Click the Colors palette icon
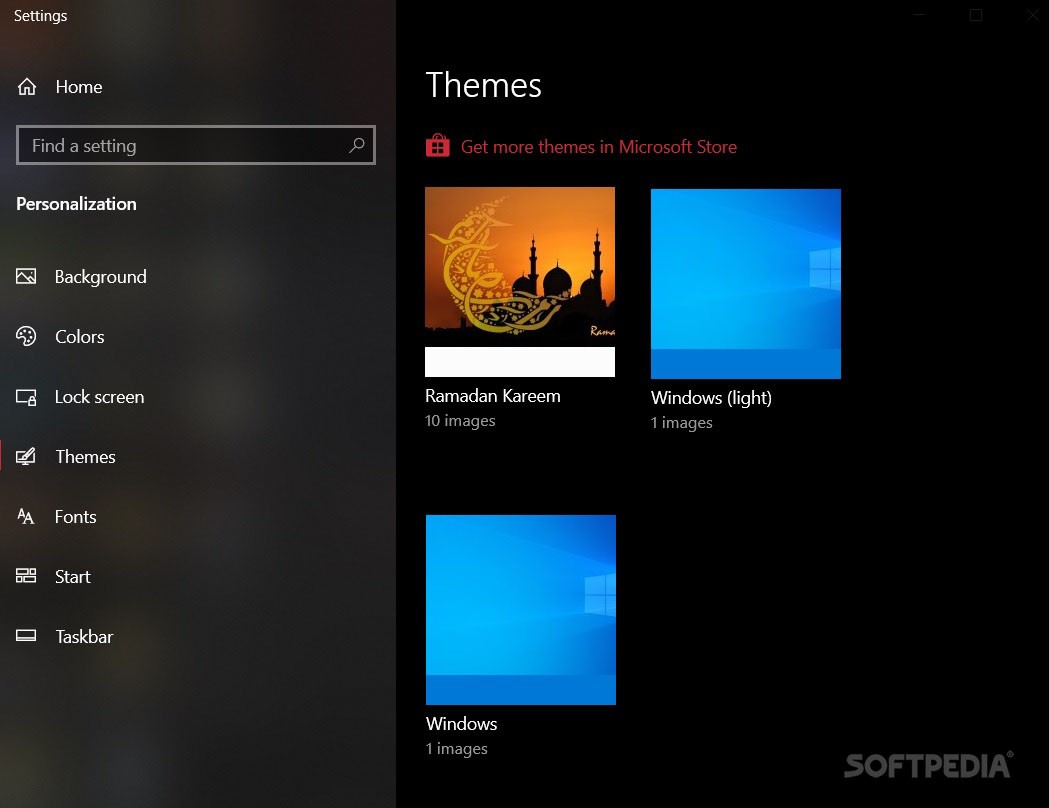This screenshot has height=808, width=1049. pos(26,336)
